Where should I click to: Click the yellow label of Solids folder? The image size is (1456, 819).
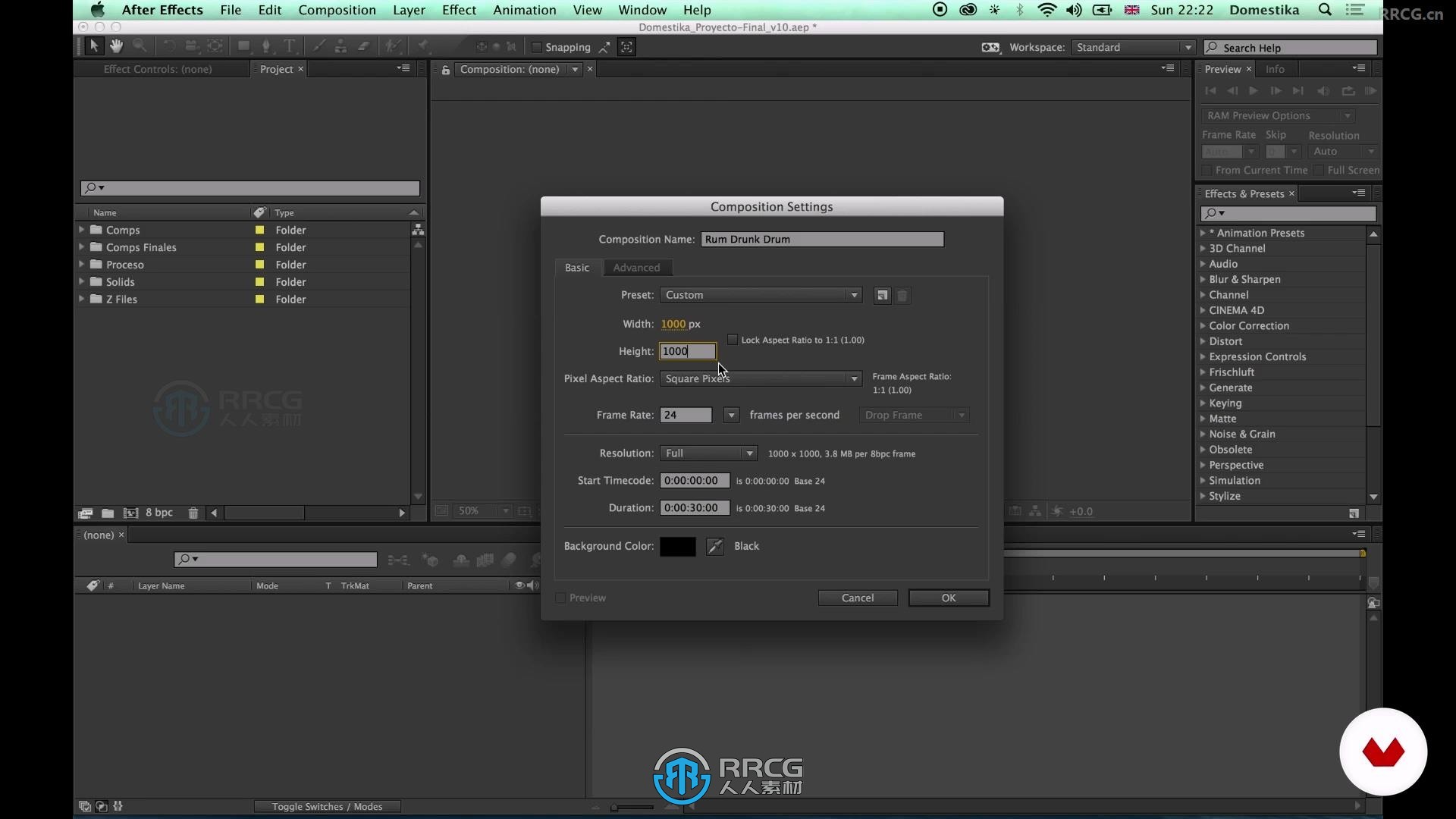coord(259,282)
